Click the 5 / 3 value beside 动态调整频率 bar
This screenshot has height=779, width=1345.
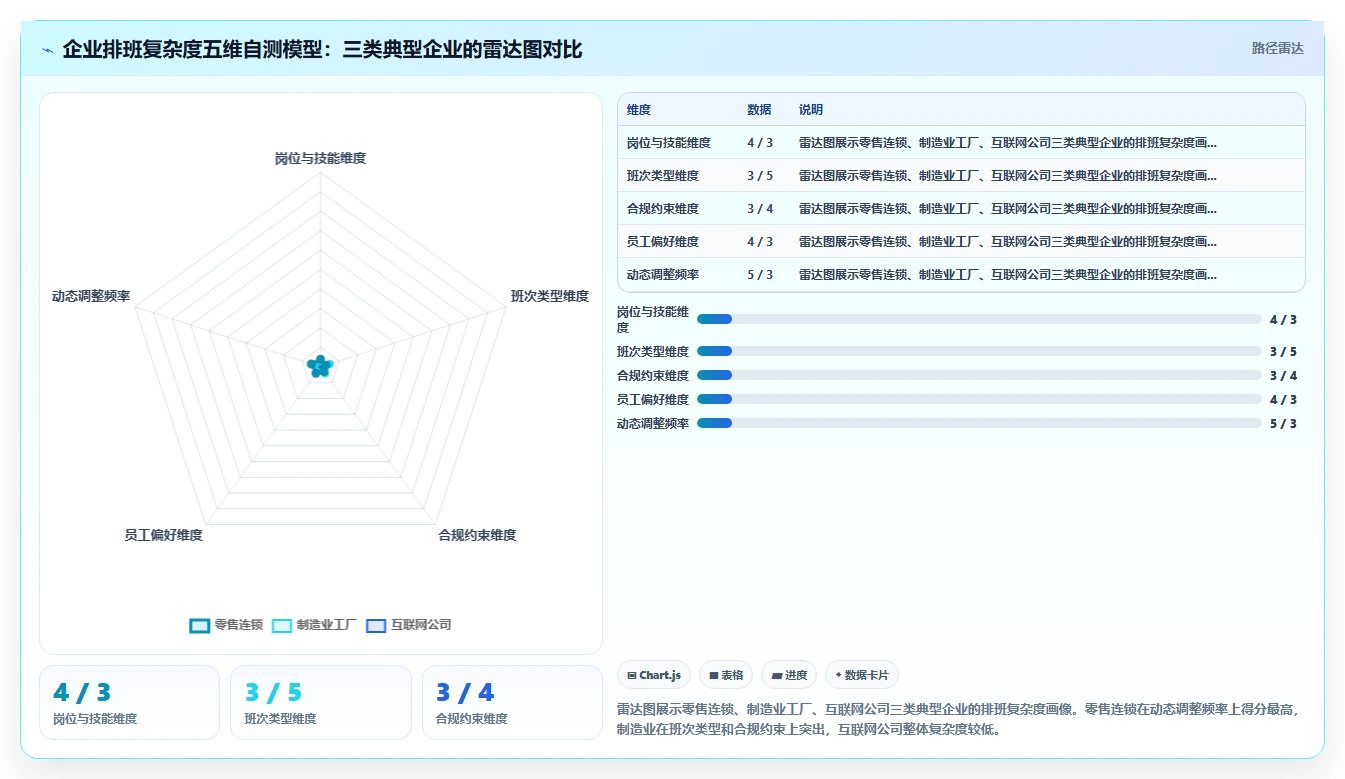pyautogui.click(x=1283, y=423)
